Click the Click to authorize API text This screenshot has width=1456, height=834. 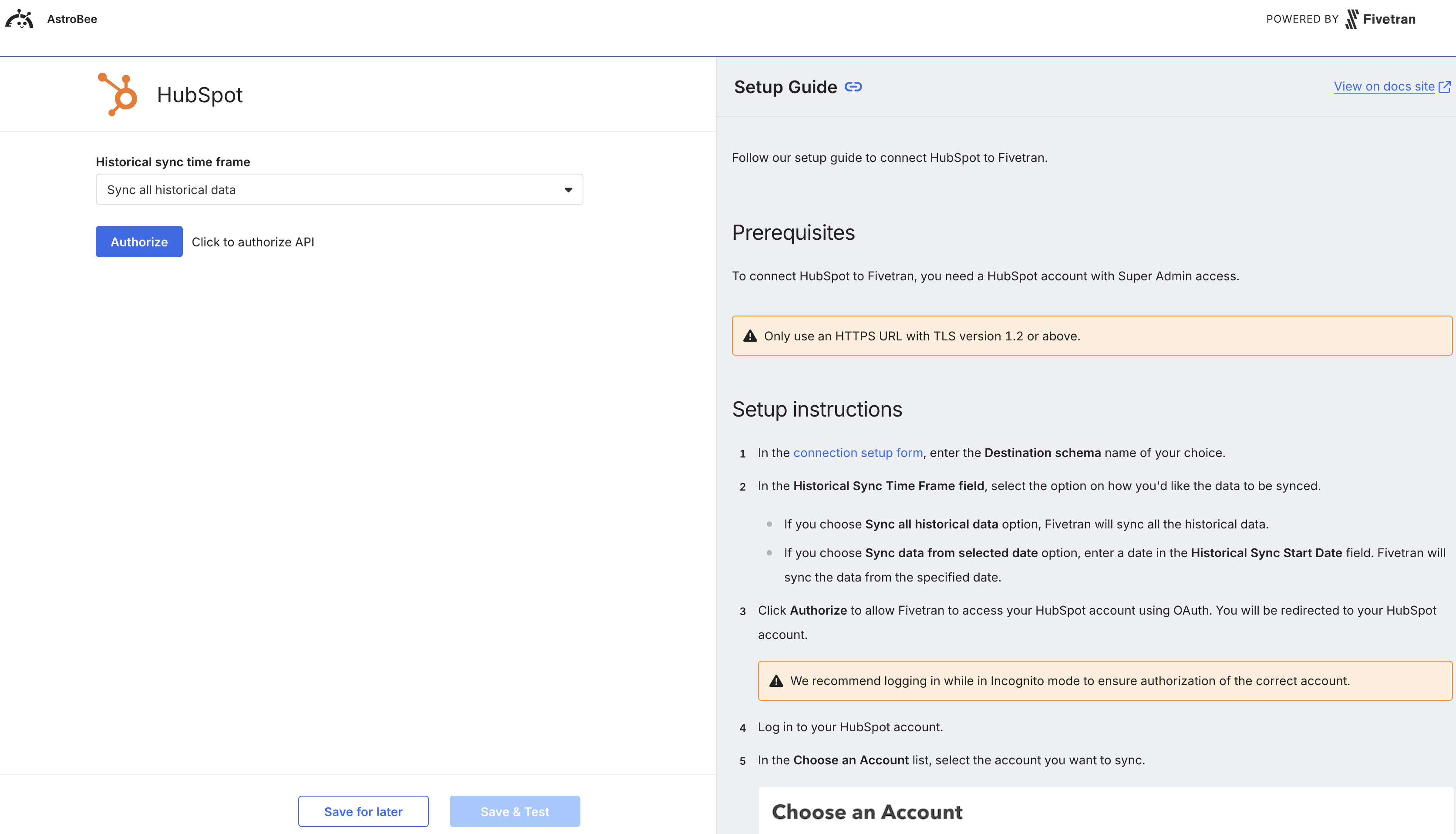coord(253,241)
